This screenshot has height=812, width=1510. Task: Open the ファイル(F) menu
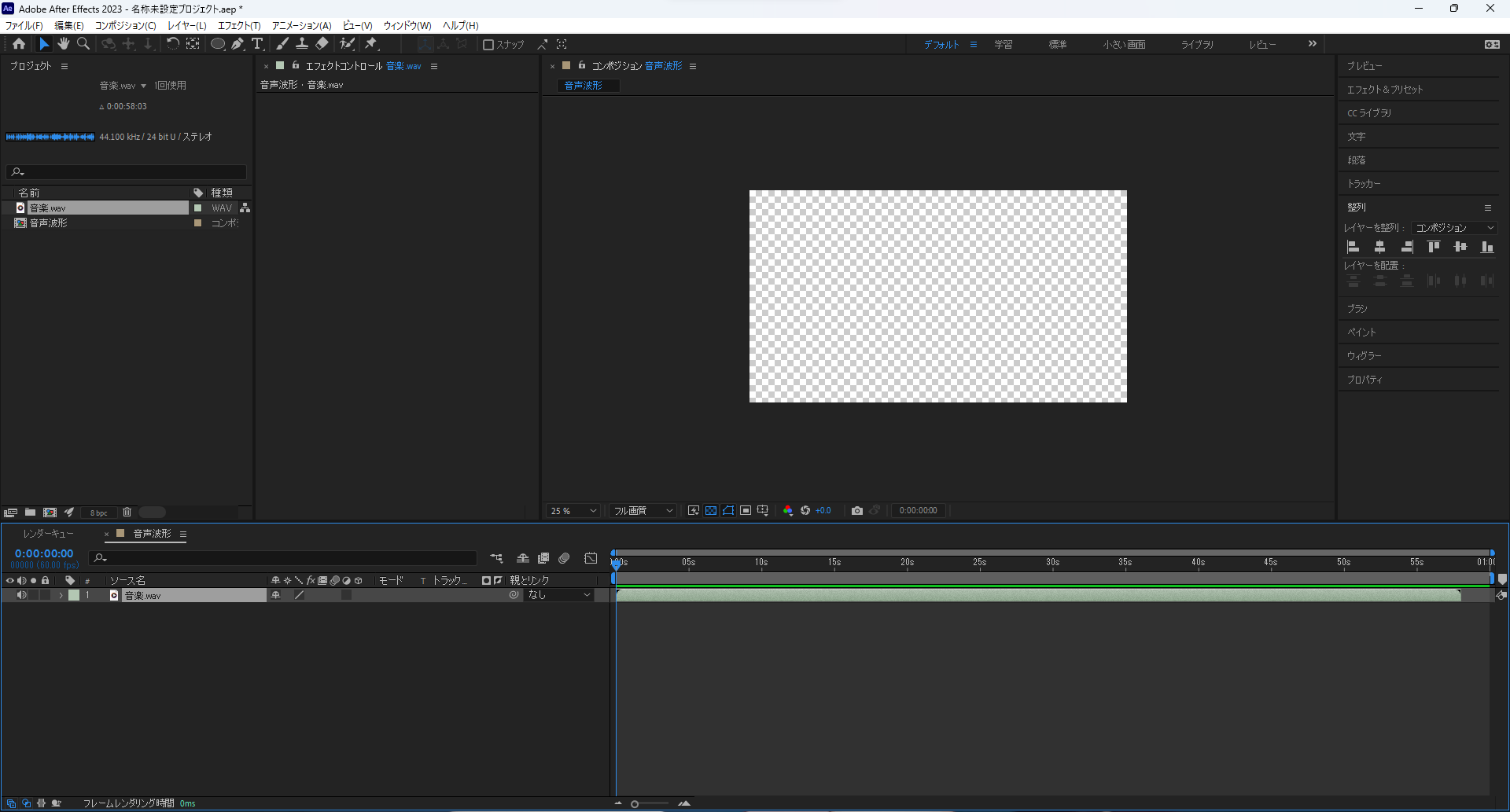point(24,26)
